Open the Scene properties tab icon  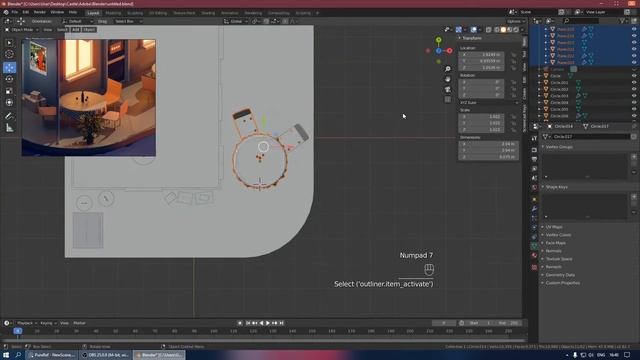point(534,178)
